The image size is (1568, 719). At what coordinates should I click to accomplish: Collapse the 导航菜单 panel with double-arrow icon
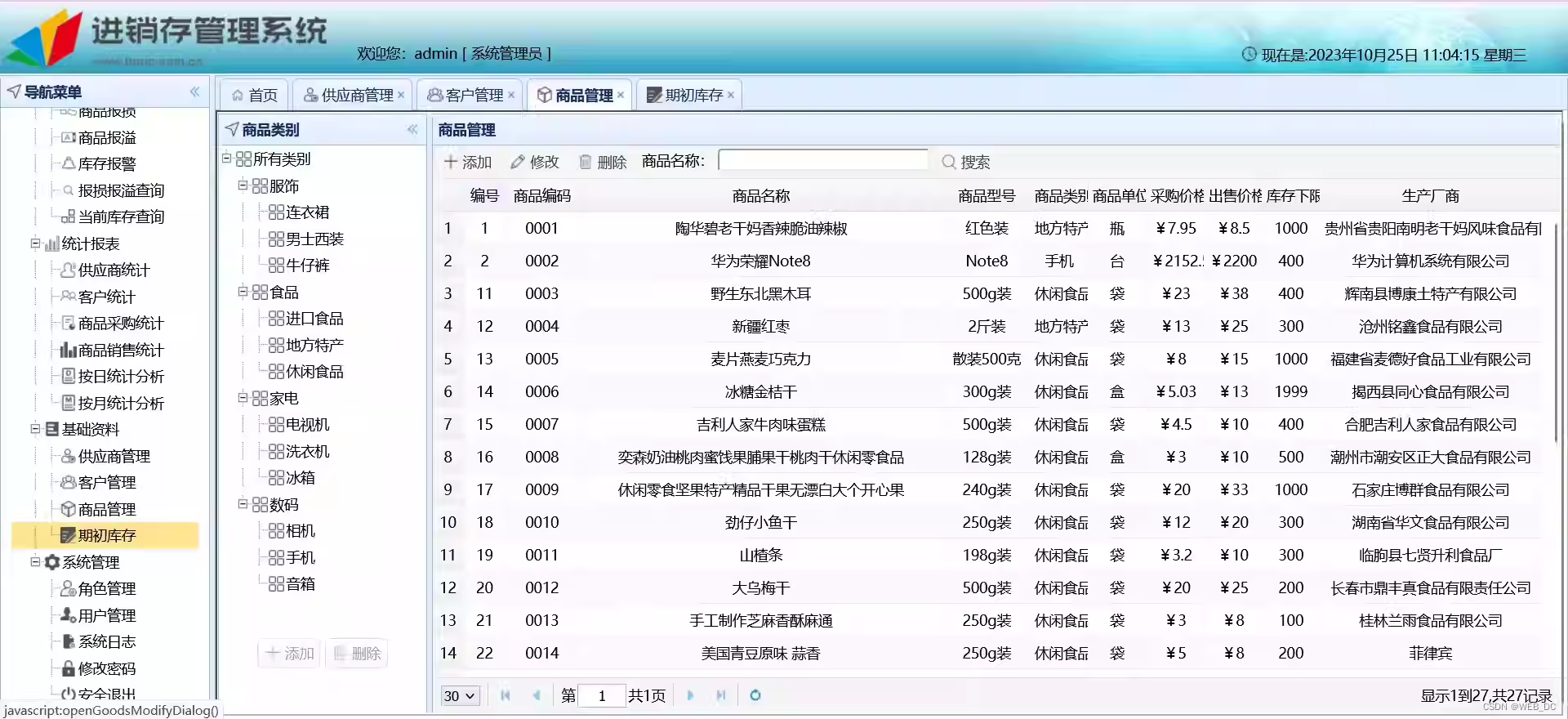click(194, 92)
